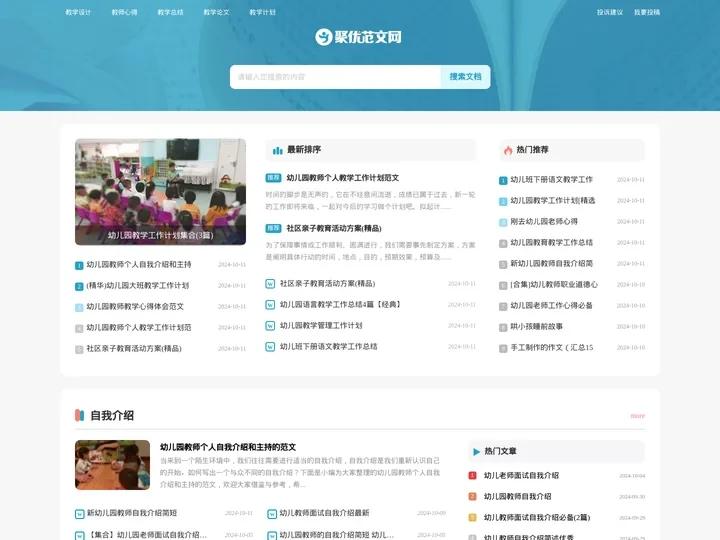This screenshot has height=540, width=720.
Task: Click document icon for 幼儿教师面试自我介绍最新
Action: pos(272,514)
